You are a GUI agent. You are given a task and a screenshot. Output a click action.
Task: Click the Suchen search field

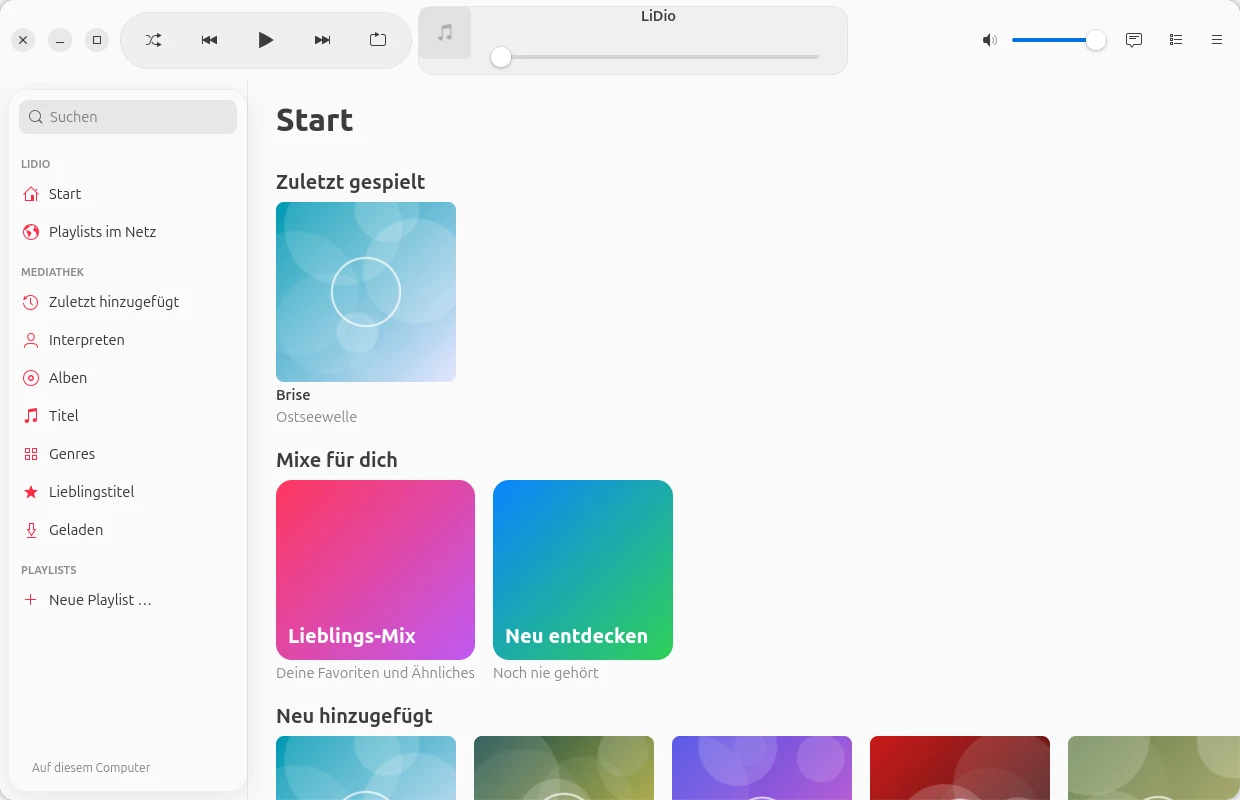point(128,117)
